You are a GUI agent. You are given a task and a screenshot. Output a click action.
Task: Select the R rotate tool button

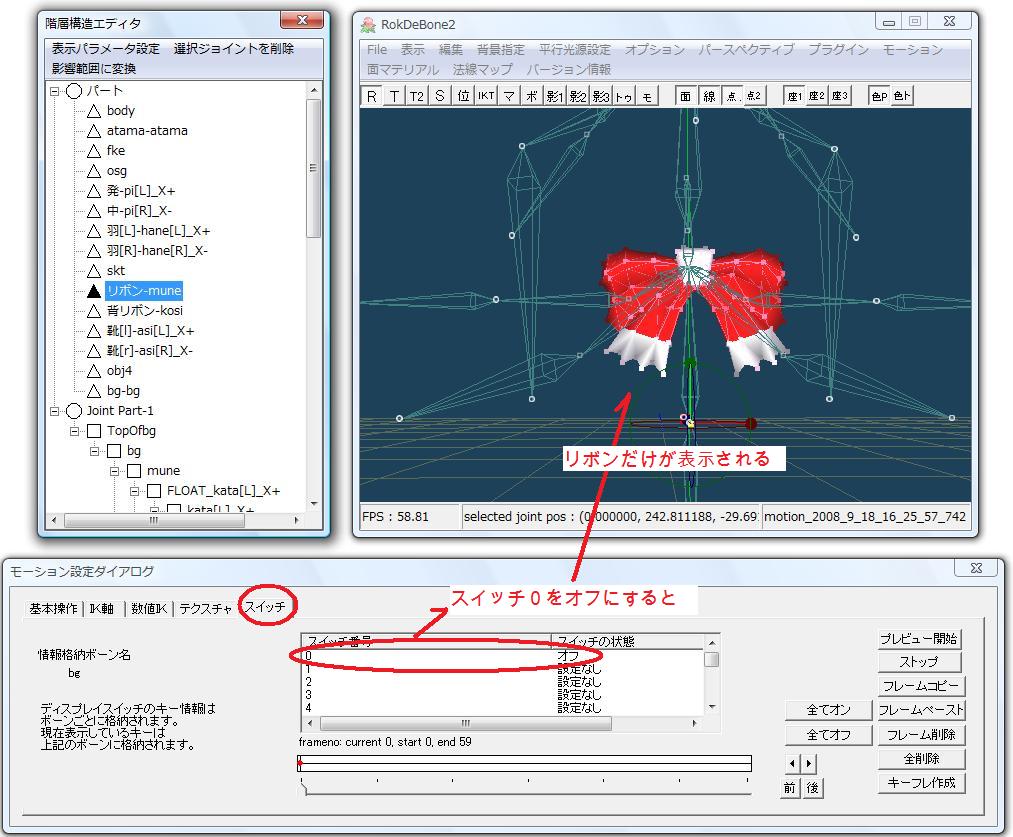[x=372, y=96]
